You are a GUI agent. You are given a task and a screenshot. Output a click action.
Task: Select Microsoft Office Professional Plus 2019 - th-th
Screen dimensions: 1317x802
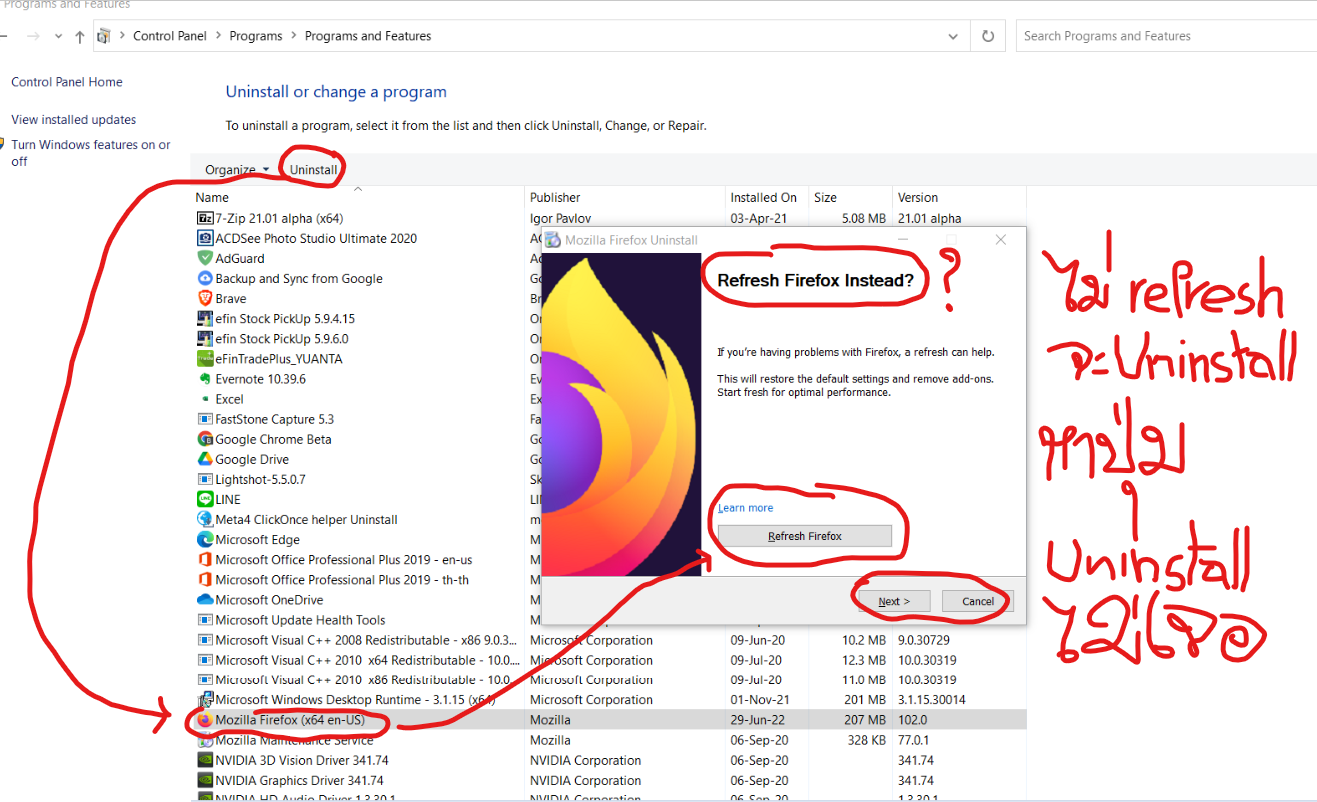coord(342,580)
